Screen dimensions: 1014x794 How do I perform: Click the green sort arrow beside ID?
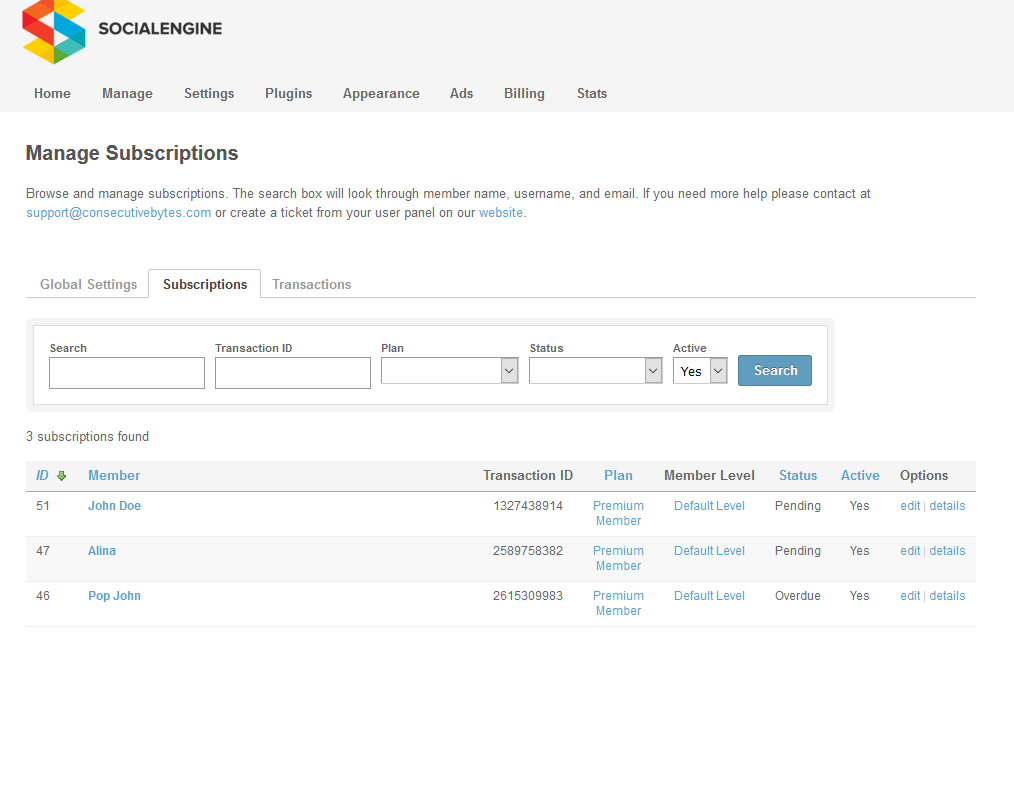[x=61, y=476]
